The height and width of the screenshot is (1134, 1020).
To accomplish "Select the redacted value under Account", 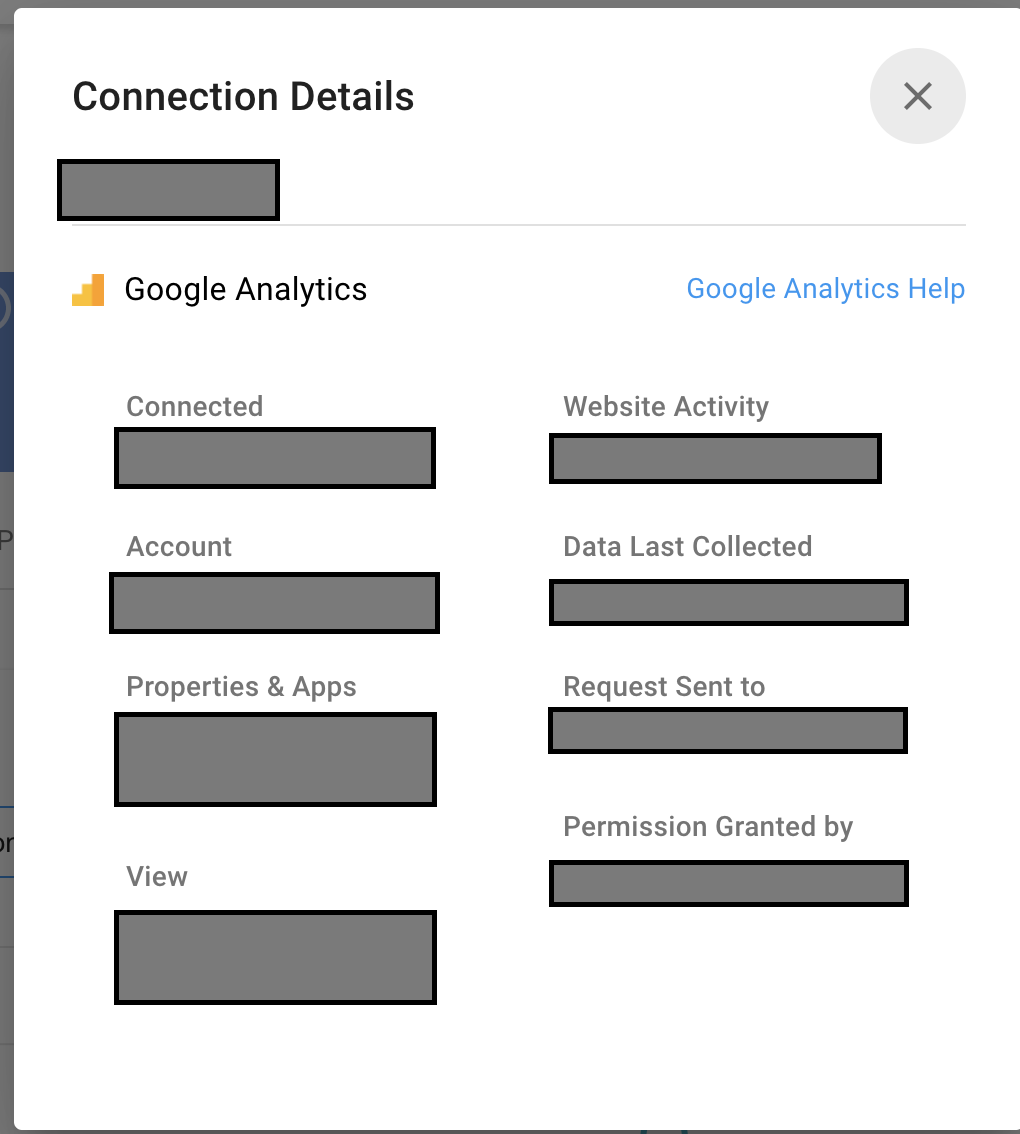I will pos(274,603).
